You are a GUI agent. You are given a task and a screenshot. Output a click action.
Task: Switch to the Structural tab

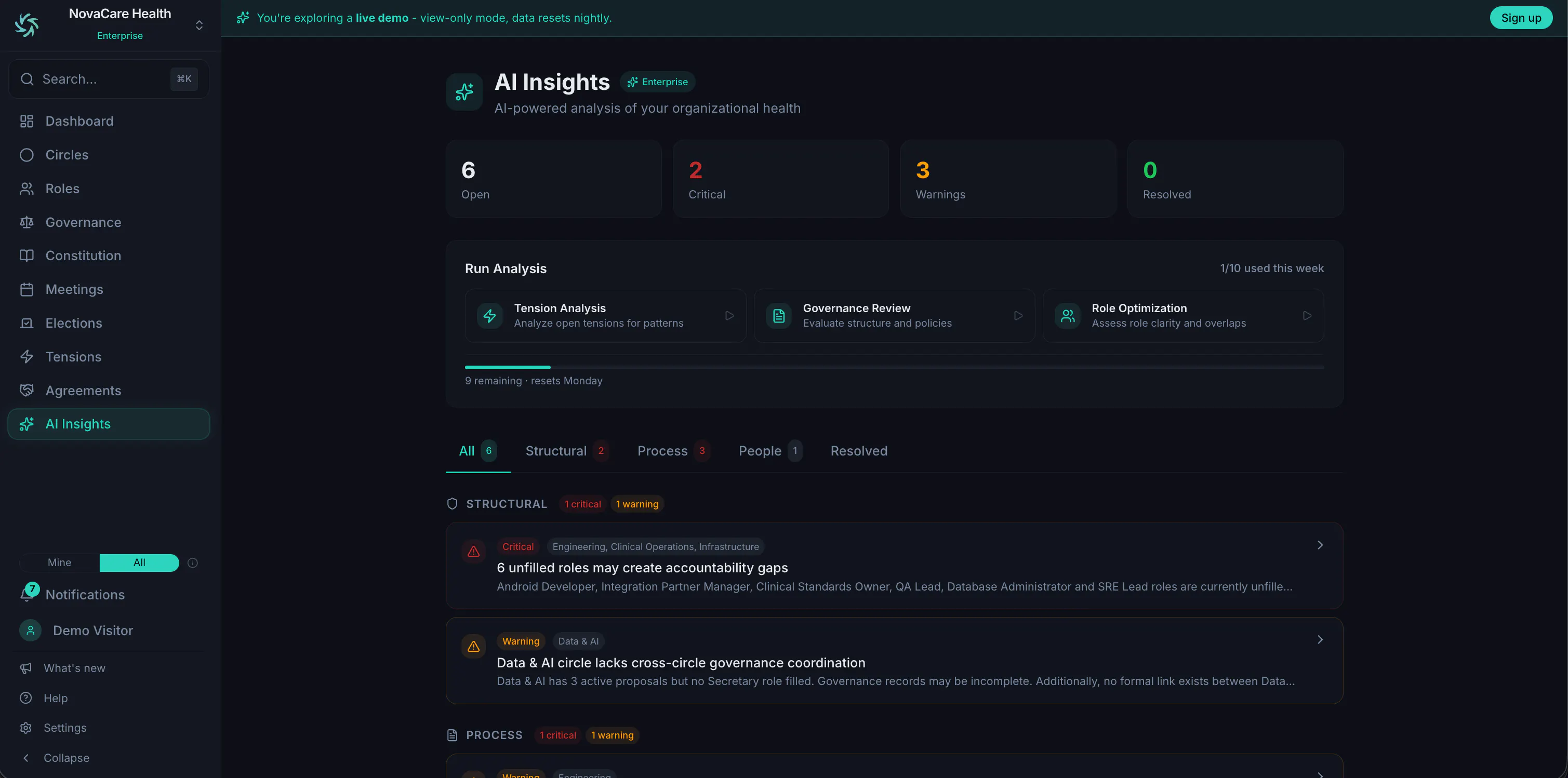(x=567, y=451)
